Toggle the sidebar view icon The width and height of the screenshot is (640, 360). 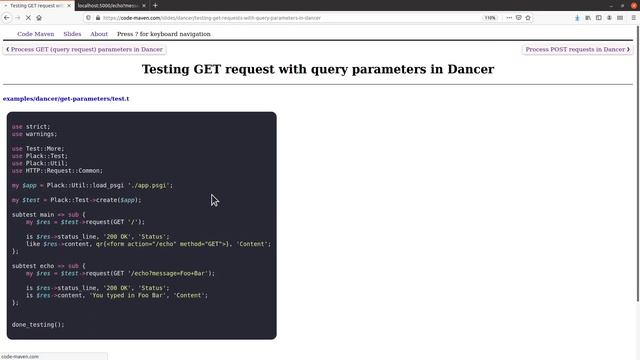click(x=598, y=18)
